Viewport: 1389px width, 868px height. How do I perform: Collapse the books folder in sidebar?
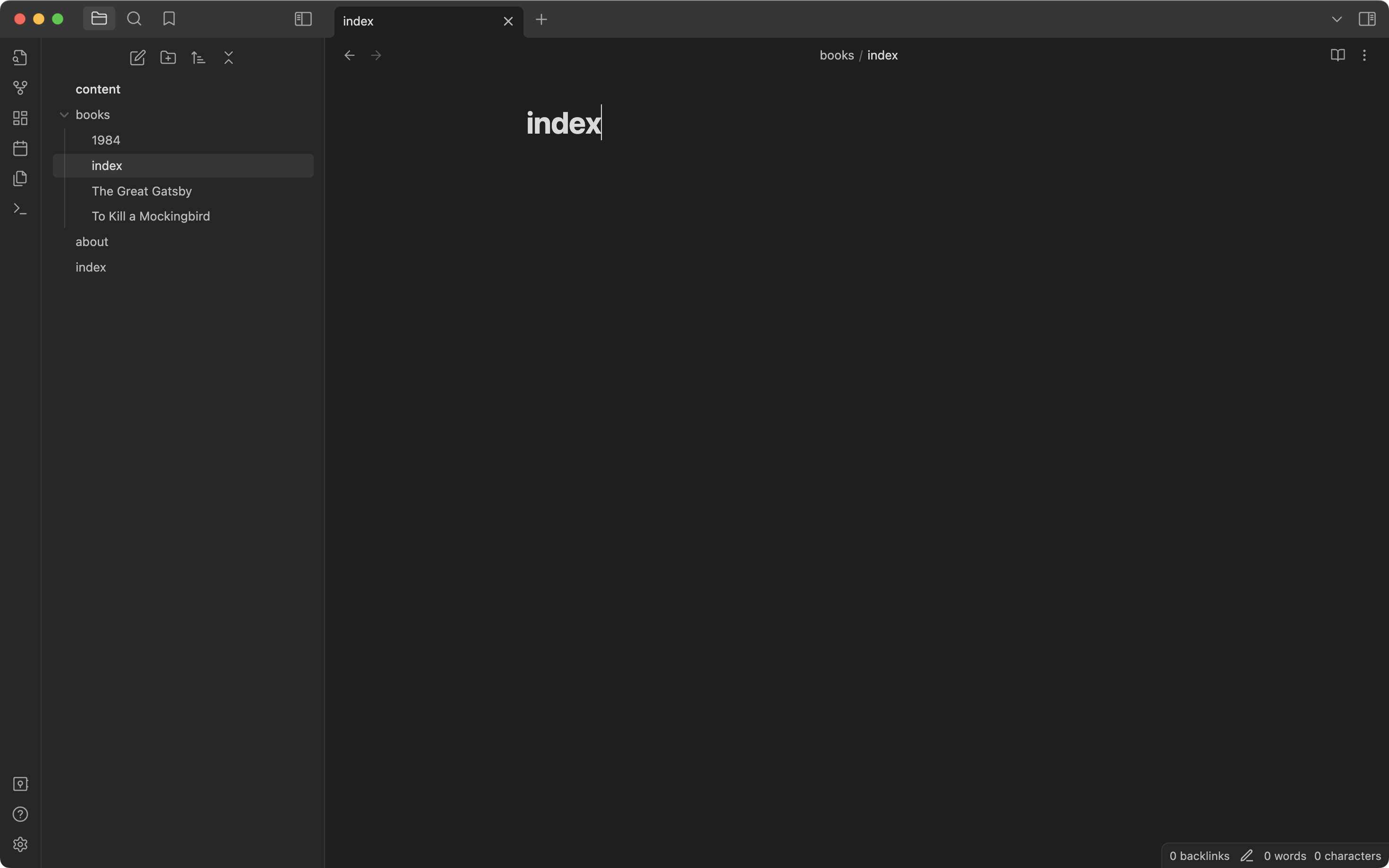coord(64,114)
